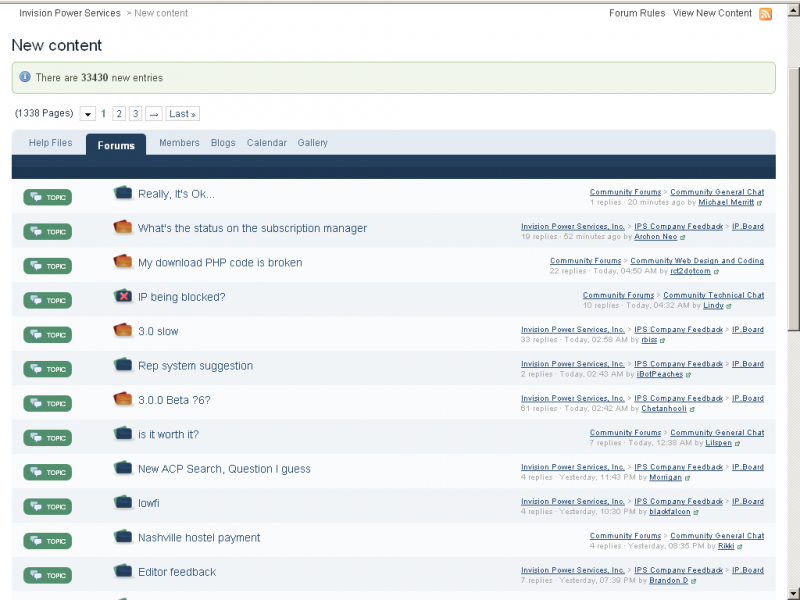This screenshot has width=800, height=600.
Task: Click the next page arrow button
Action: tap(154, 114)
